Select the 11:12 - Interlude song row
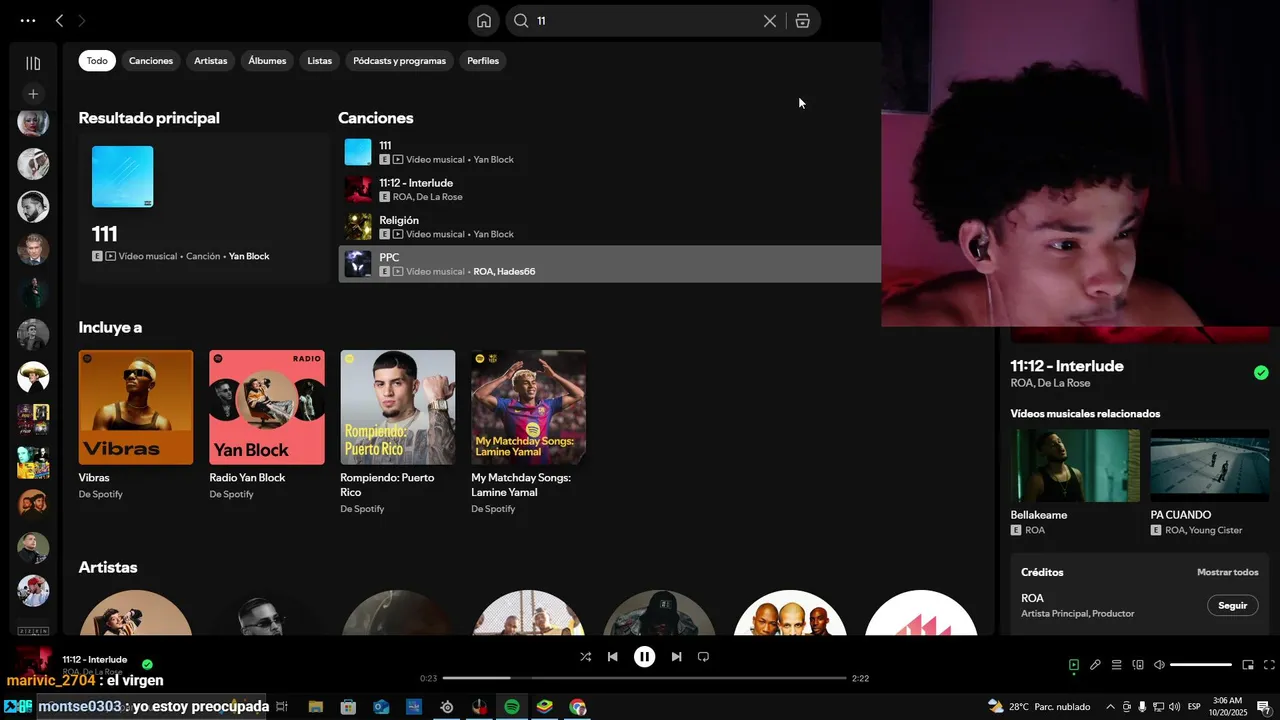Screen dimensions: 1280x720 [x=610, y=189]
